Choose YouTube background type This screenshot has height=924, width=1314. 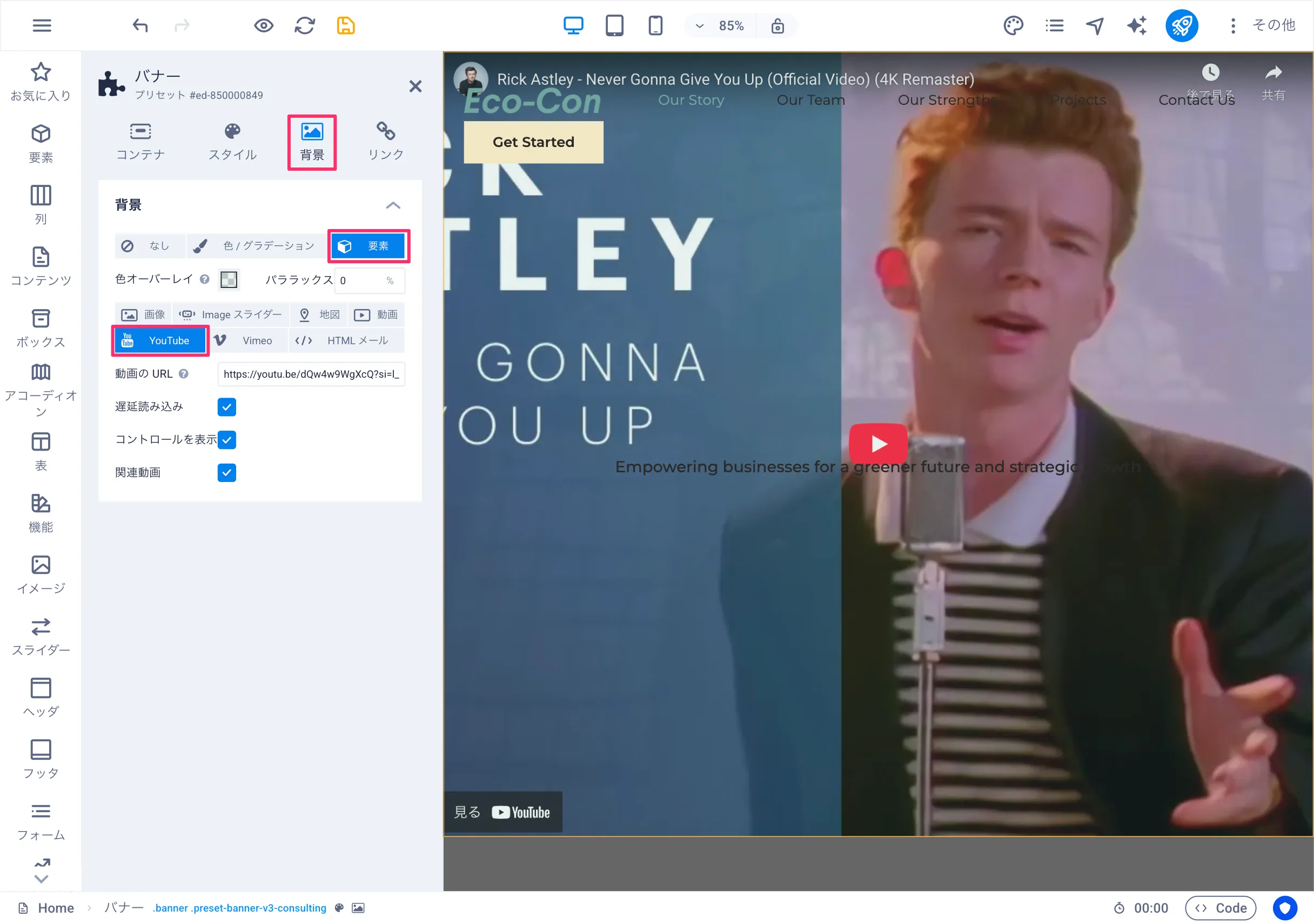(160, 340)
